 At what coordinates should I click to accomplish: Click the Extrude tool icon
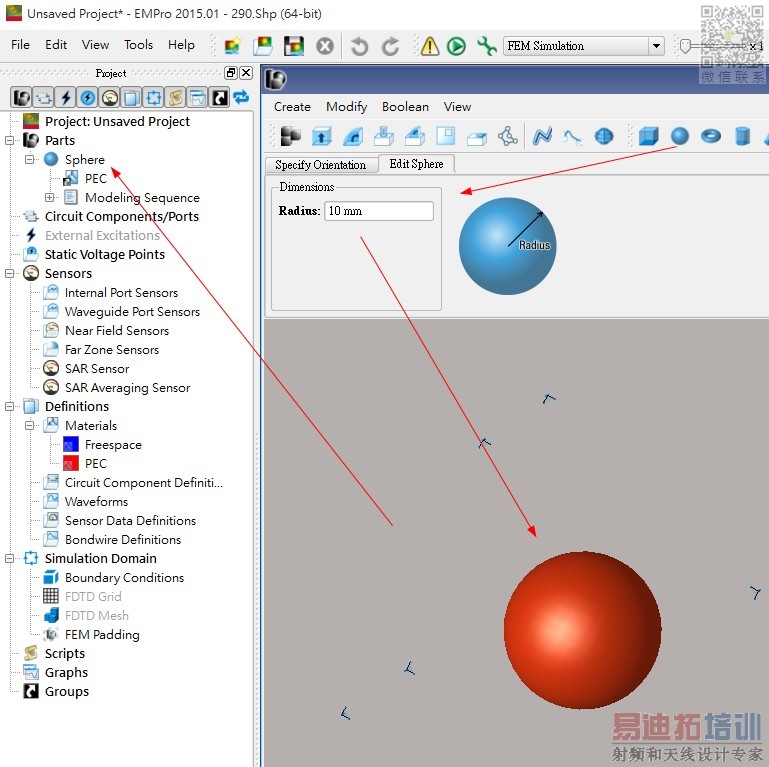pyautogui.click(x=322, y=136)
